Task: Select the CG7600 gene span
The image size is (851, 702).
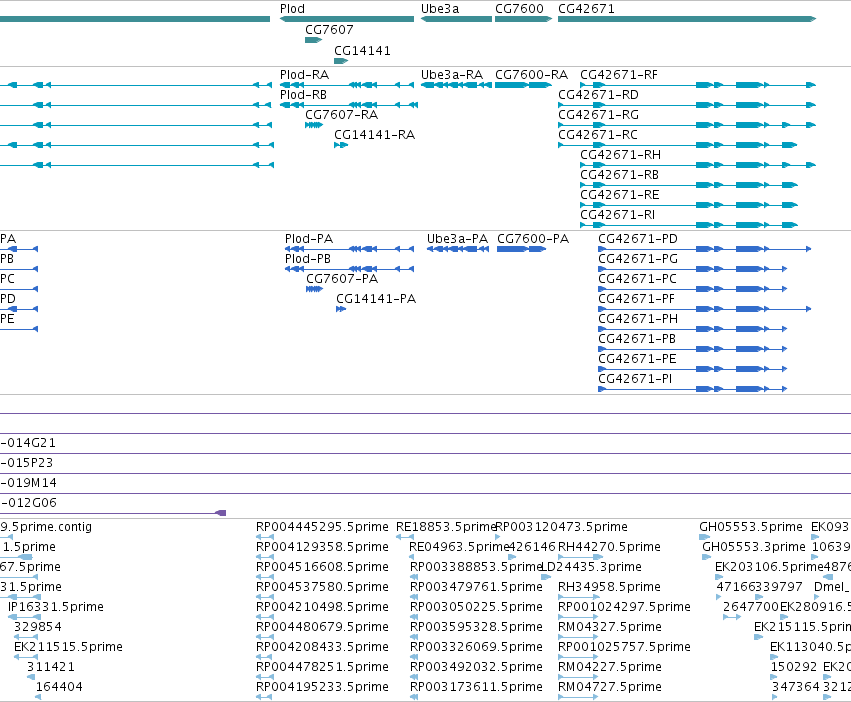Action: pyautogui.click(x=523, y=19)
